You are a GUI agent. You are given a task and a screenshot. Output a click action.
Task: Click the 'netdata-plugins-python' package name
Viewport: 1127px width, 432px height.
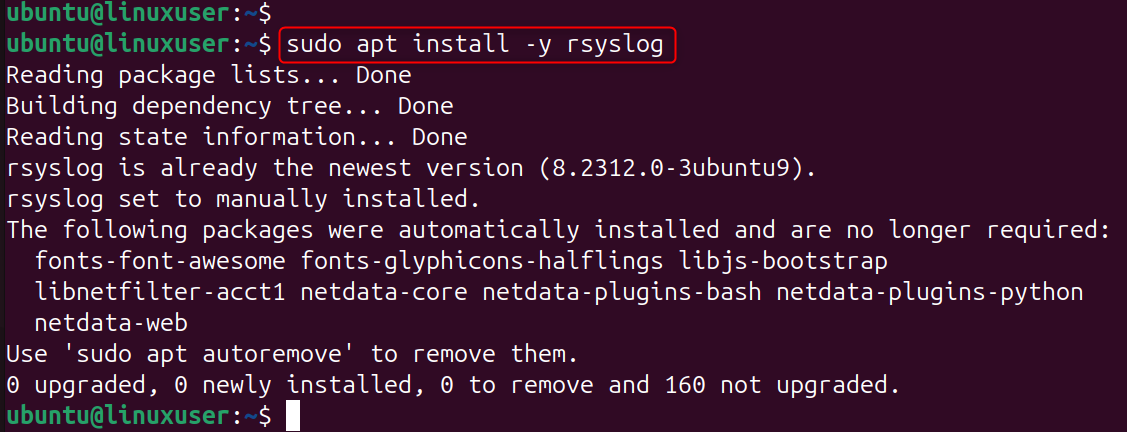tap(930, 292)
